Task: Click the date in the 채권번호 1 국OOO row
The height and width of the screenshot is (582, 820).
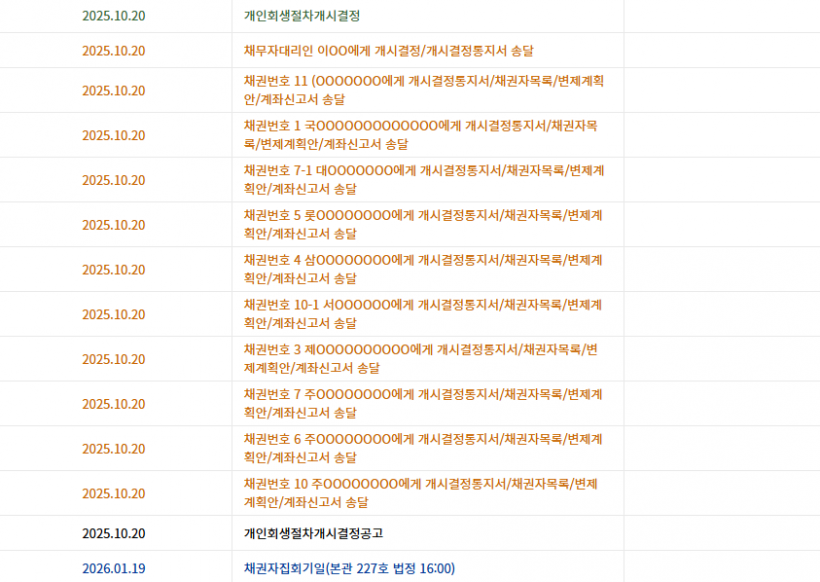Action: point(113,135)
